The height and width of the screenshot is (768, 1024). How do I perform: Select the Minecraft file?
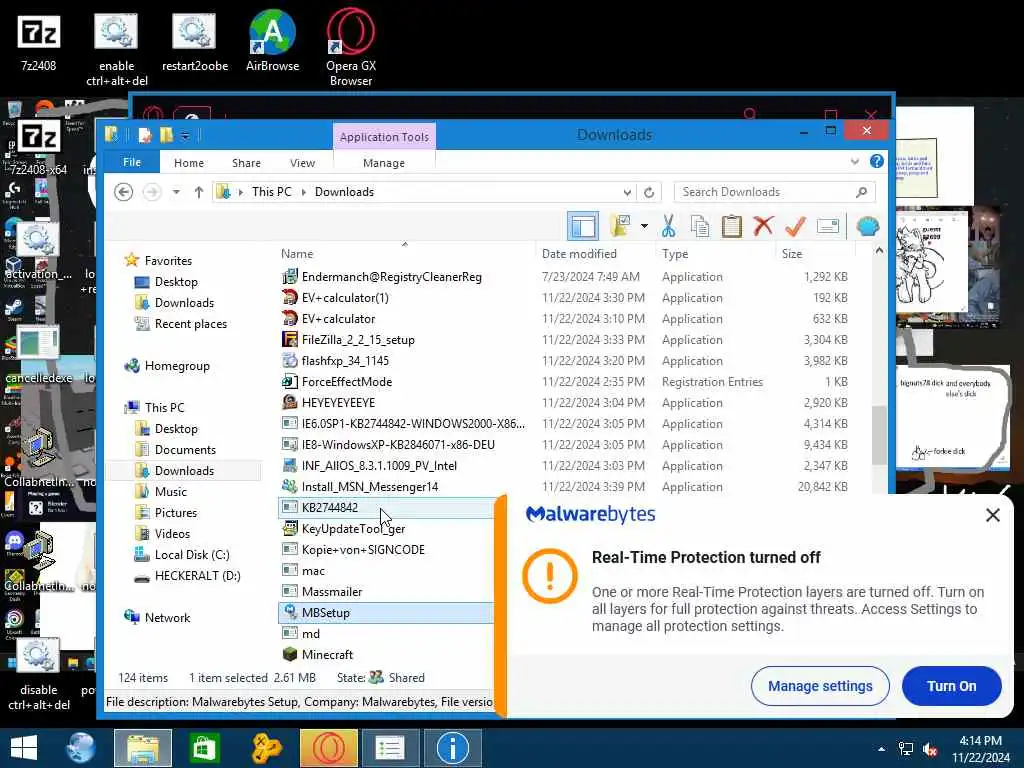327,654
